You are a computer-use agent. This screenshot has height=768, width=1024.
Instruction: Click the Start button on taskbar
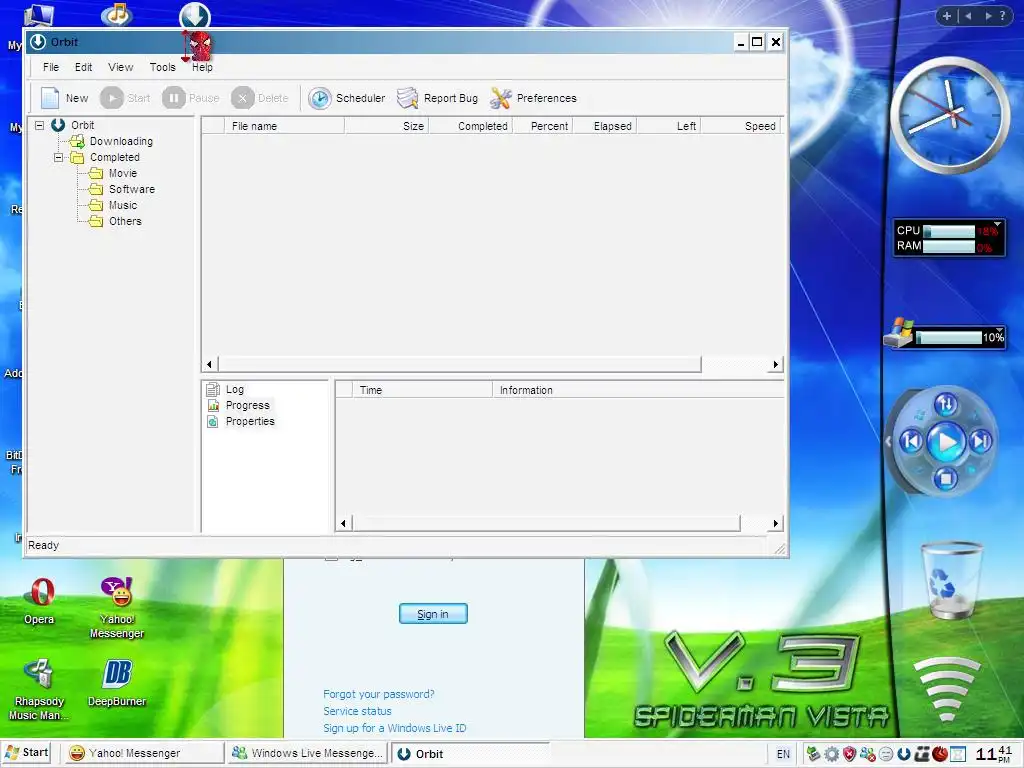click(27, 752)
